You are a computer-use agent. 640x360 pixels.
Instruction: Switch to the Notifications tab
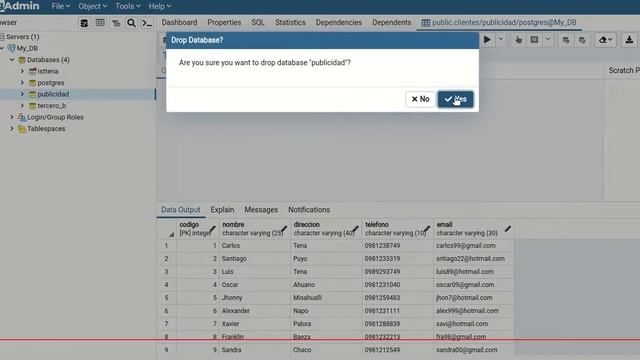[309, 210]
